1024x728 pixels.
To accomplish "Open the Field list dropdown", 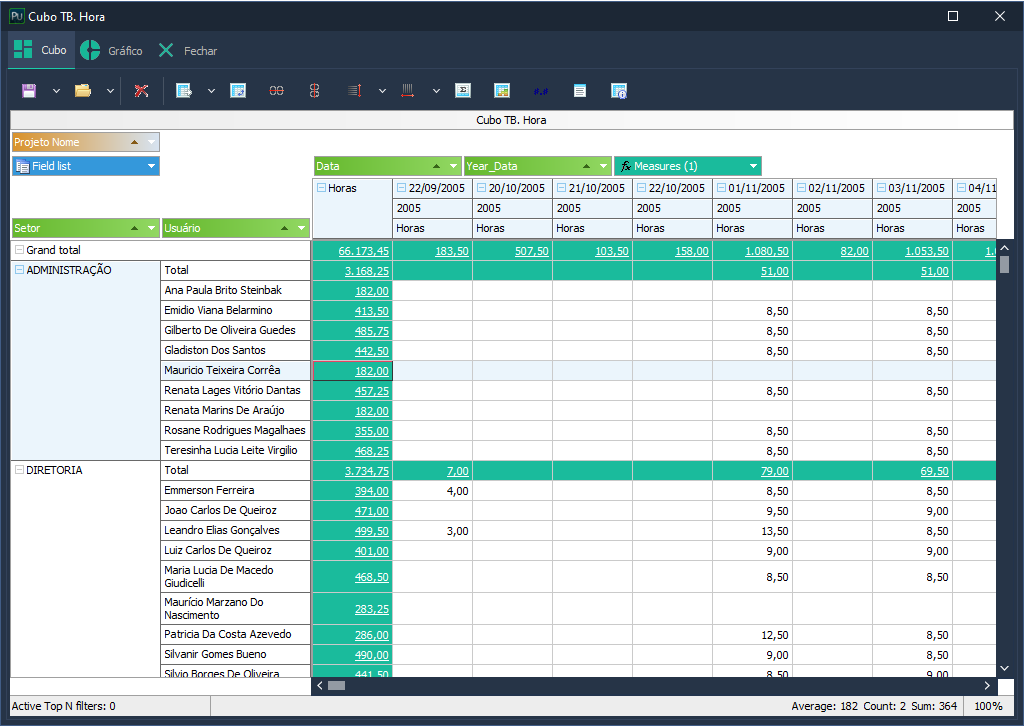I will pyautogui.click(x=151, y=166).
